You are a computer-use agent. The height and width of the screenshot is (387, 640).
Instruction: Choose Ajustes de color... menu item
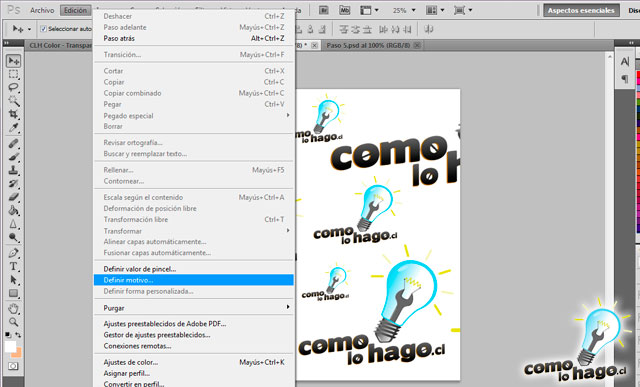coord(193,362)
